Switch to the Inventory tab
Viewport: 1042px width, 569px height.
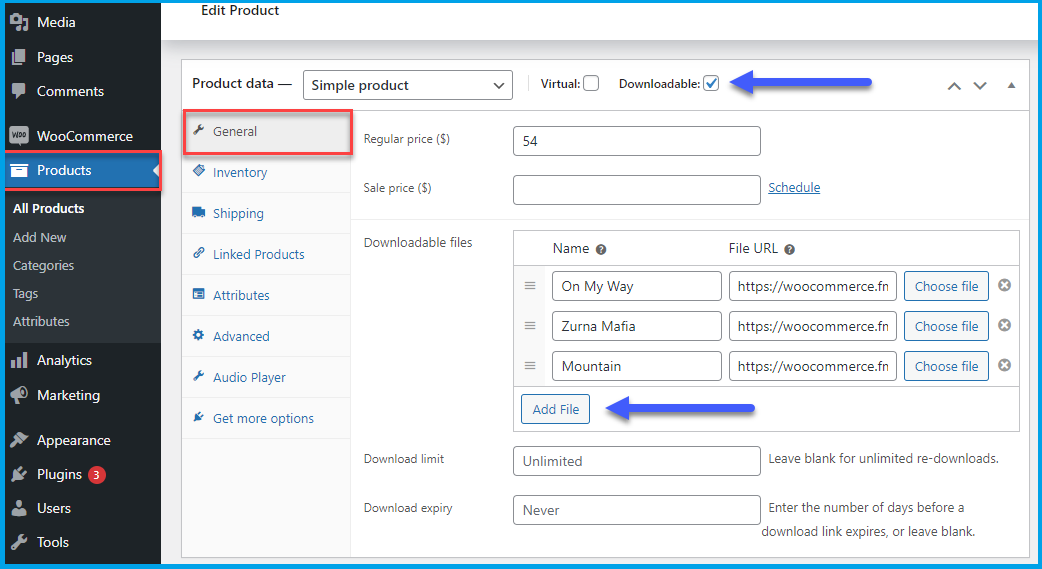point(239,172)
